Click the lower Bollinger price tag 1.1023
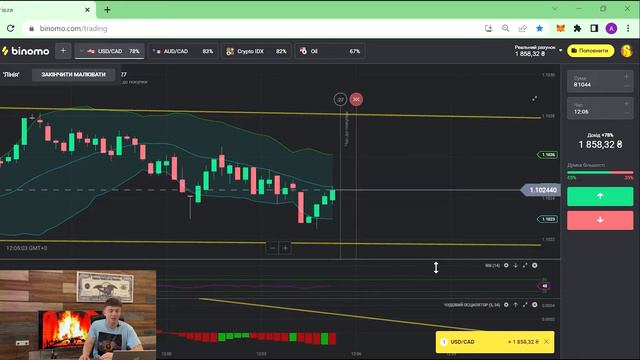The width and height of the screenshot is (640, 360). pyautogui.click(x=548, y=219)
